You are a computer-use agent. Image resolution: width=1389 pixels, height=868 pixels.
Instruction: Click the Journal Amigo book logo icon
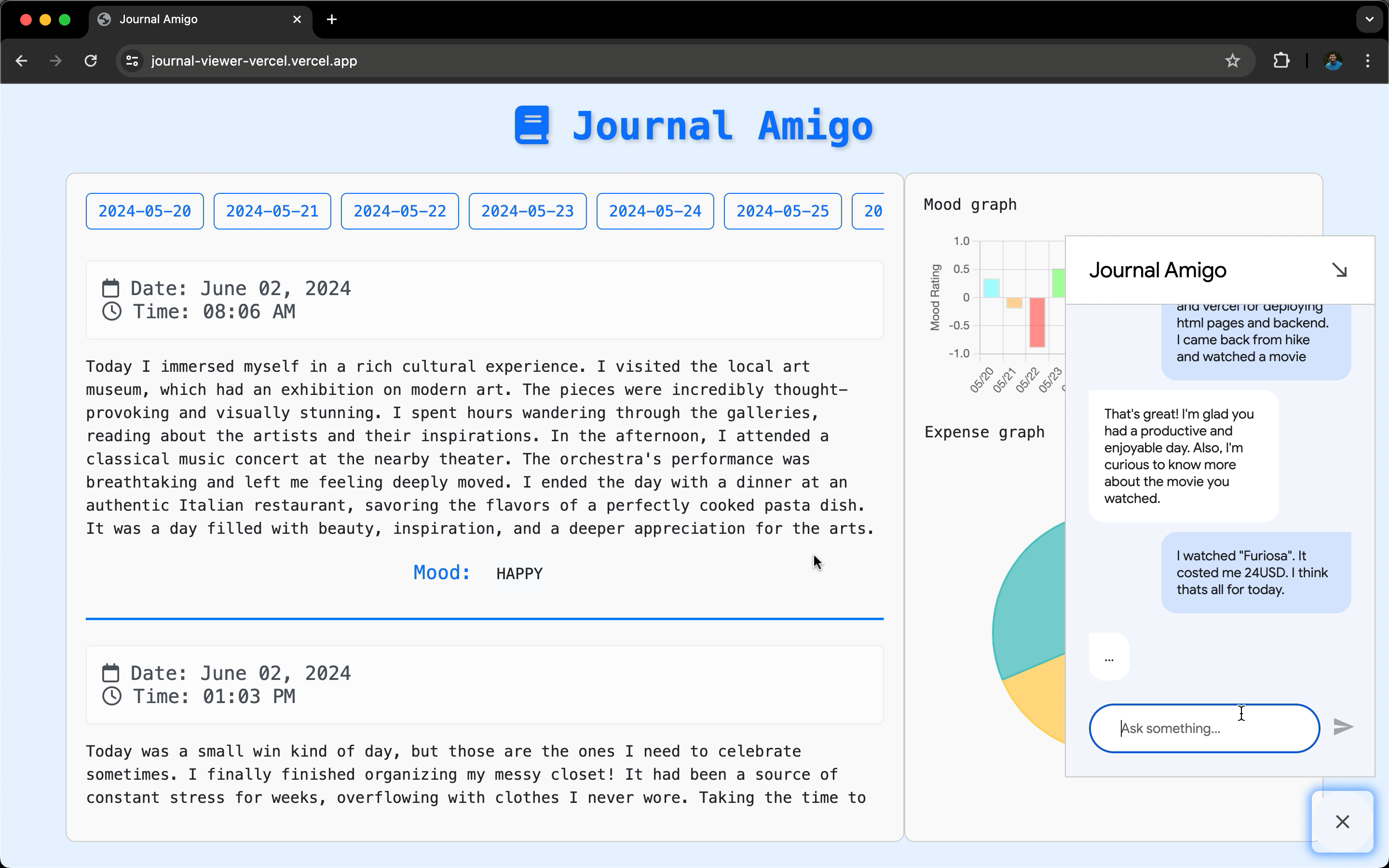pyautogui.click(x=532, y=124)
